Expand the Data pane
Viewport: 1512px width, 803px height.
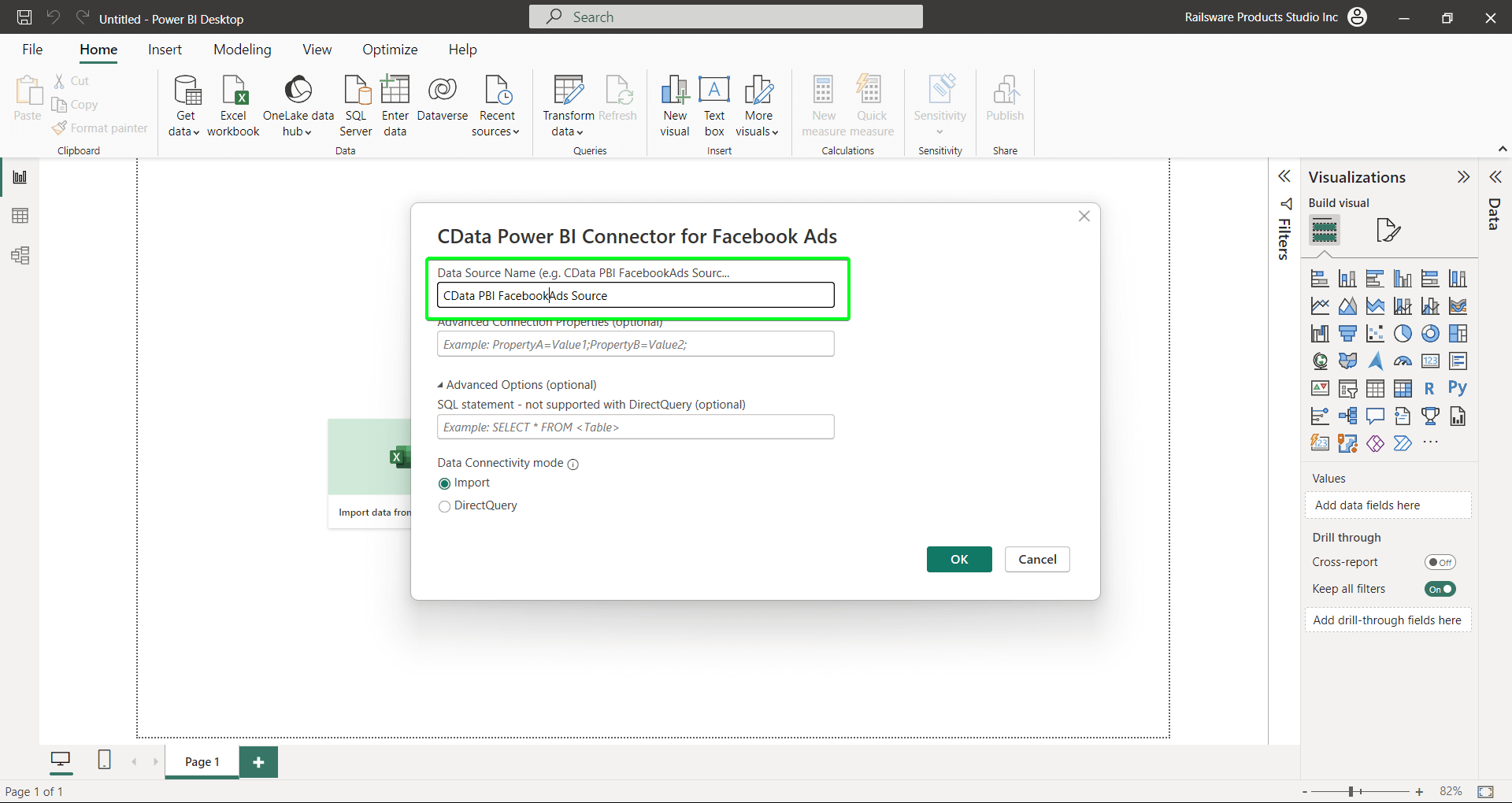[x=1495, y=176]
